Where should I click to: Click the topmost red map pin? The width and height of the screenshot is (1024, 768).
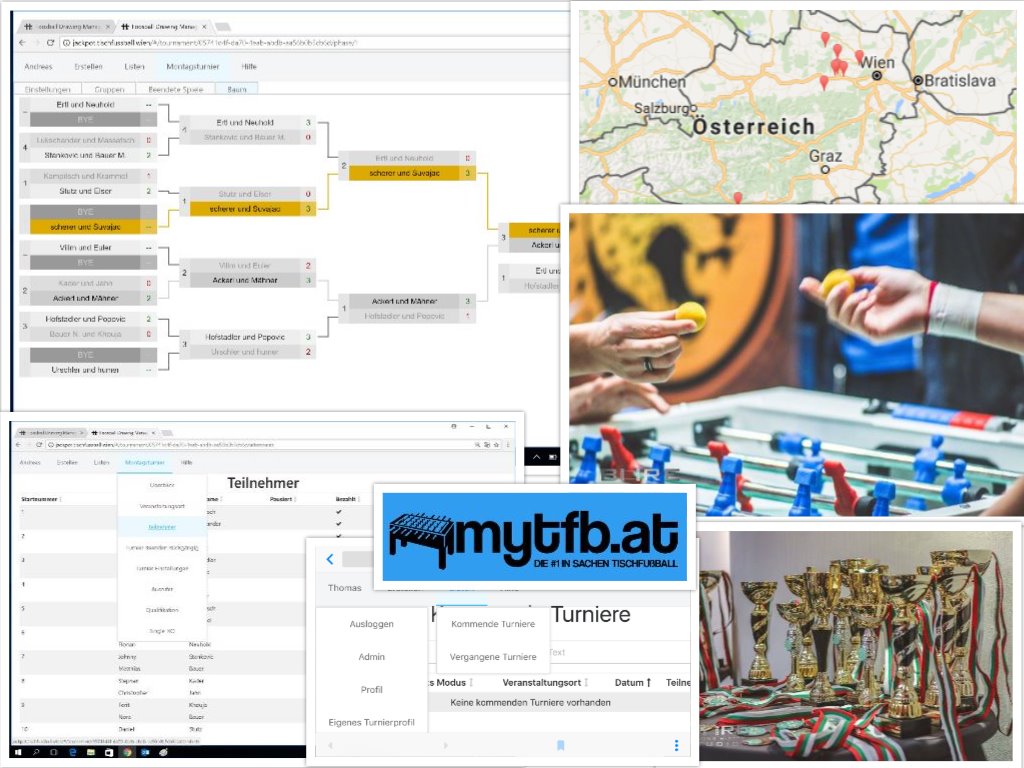click(825, 39)
